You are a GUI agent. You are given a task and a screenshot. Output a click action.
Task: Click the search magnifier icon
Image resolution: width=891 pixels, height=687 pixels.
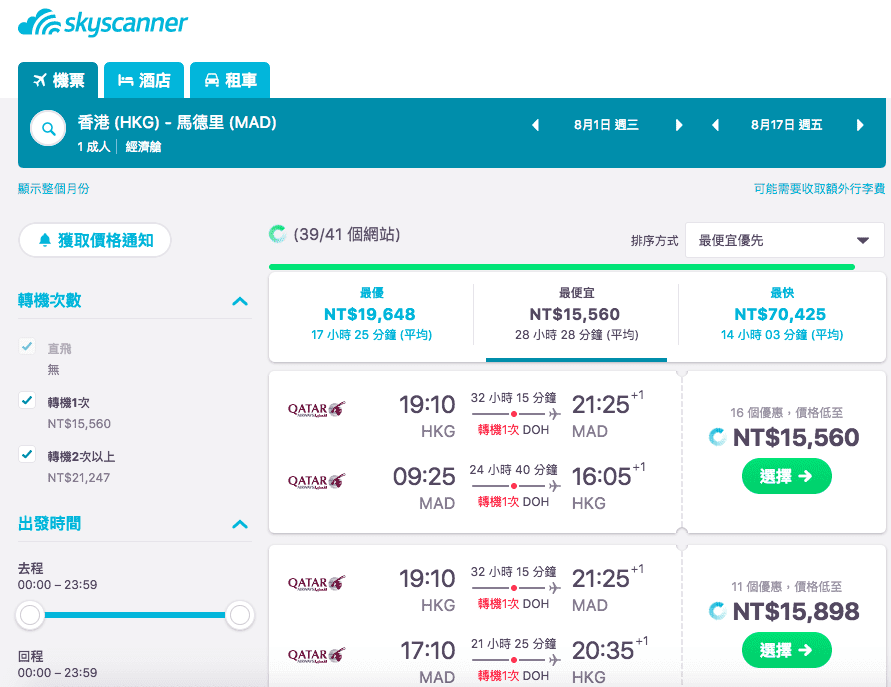(x=48, y=129)
